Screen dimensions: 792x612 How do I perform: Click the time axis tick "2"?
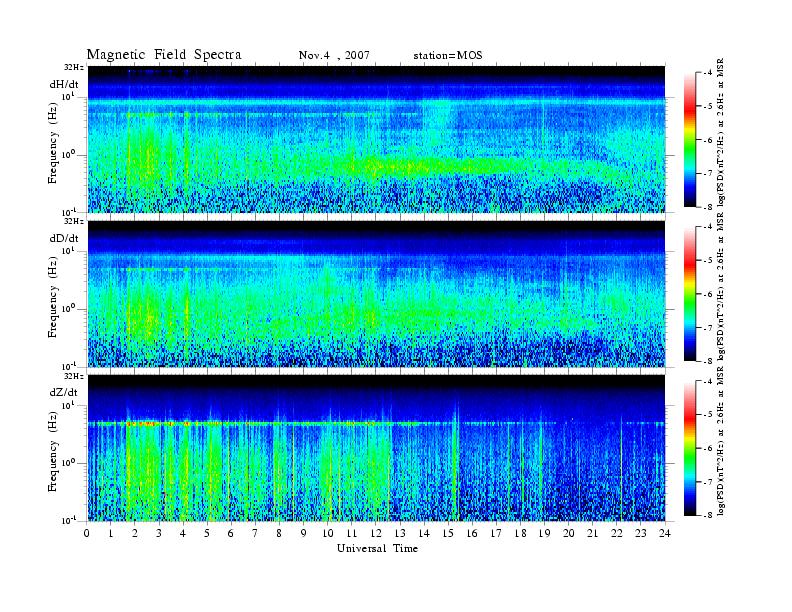coord(135,533)
